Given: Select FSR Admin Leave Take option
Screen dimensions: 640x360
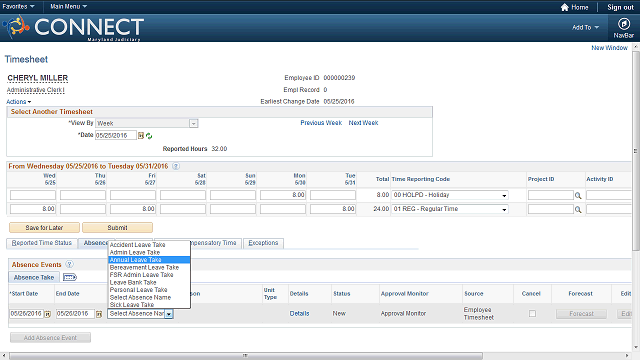Looking at the screenshot, I should [149, 275].
